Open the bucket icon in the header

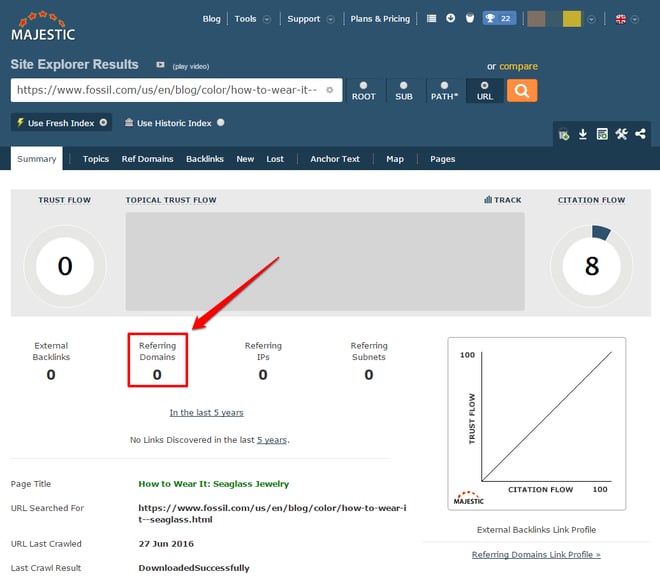(x=470, y=18)
